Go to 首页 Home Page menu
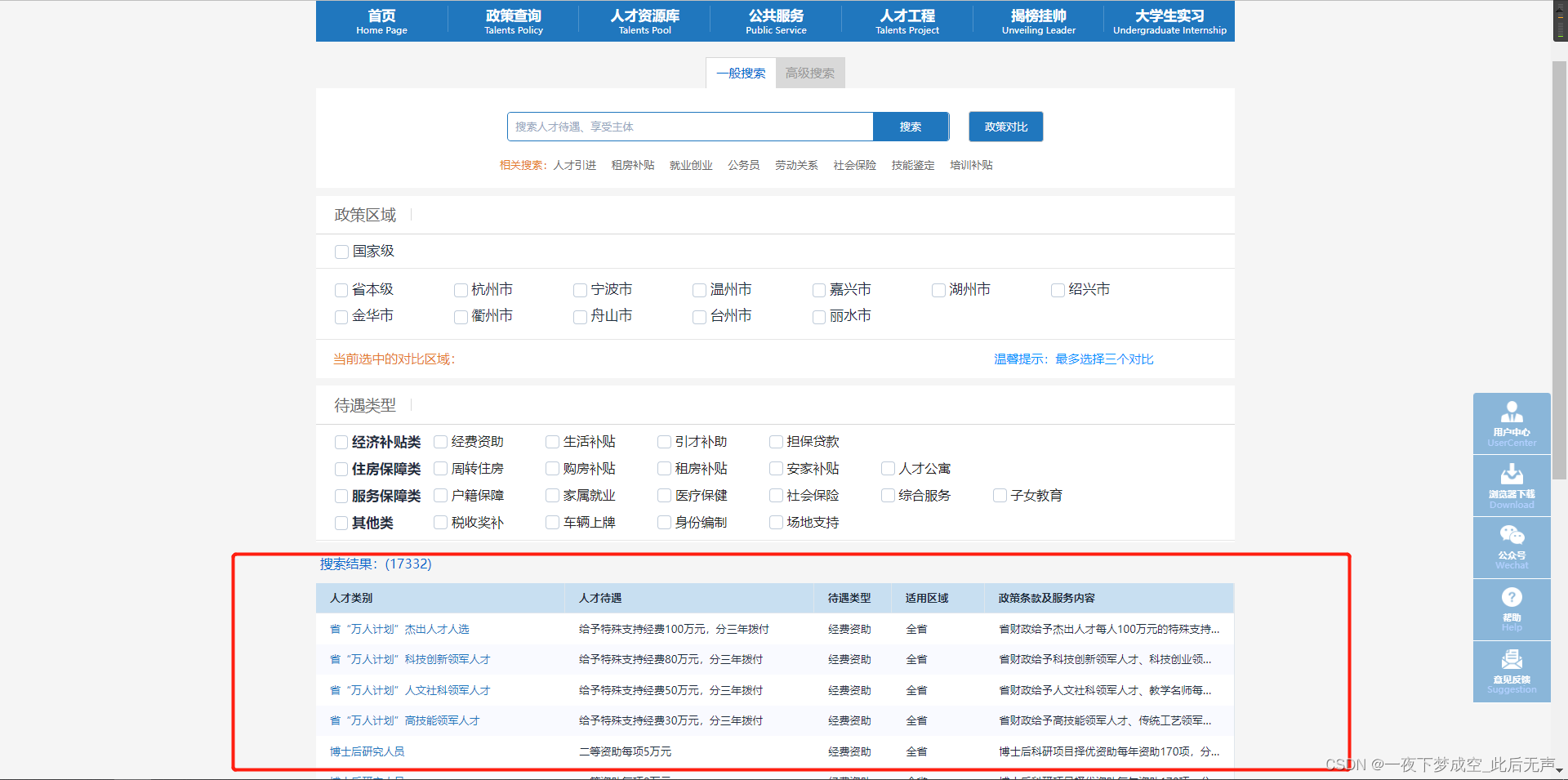Screen dimensions: 1568x780 [x=381, y=21]
